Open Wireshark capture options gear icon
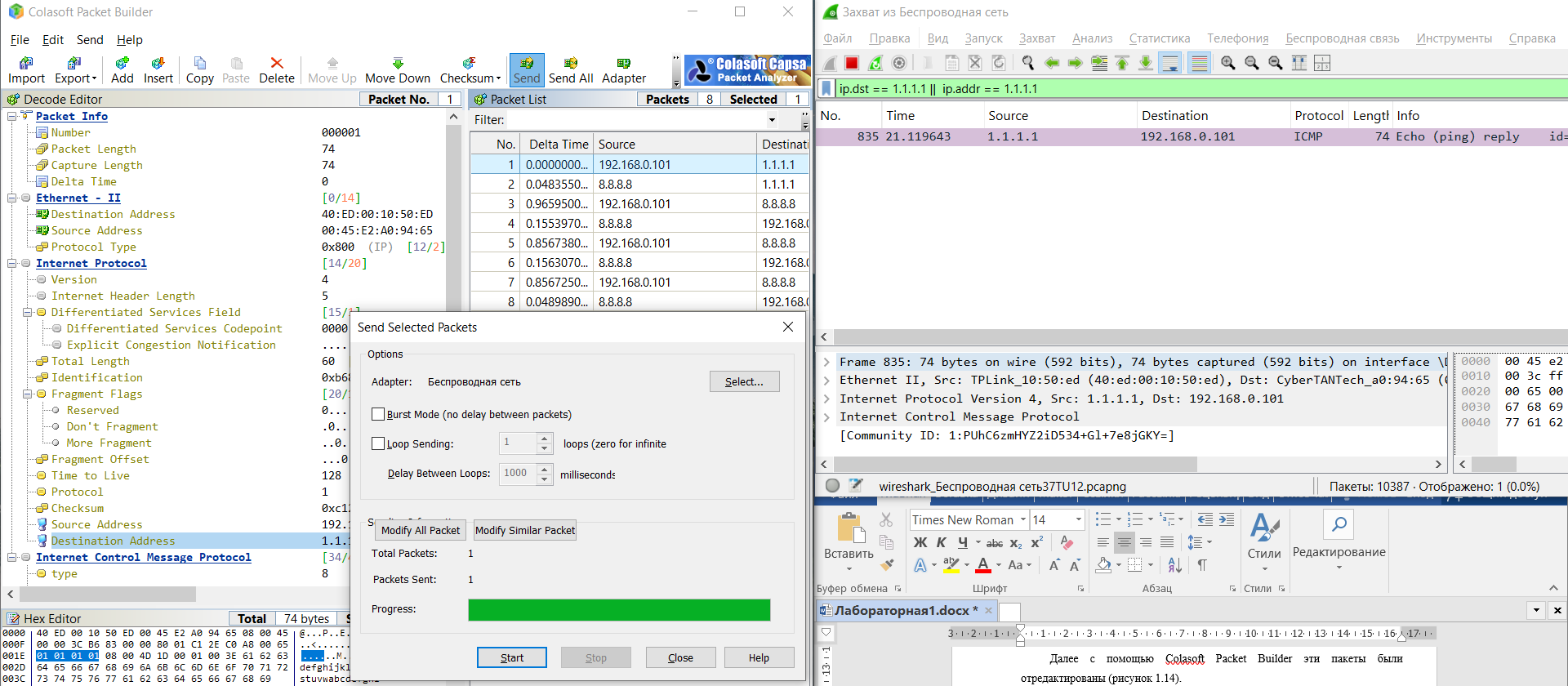1568x686 pixels. (899, 63)
